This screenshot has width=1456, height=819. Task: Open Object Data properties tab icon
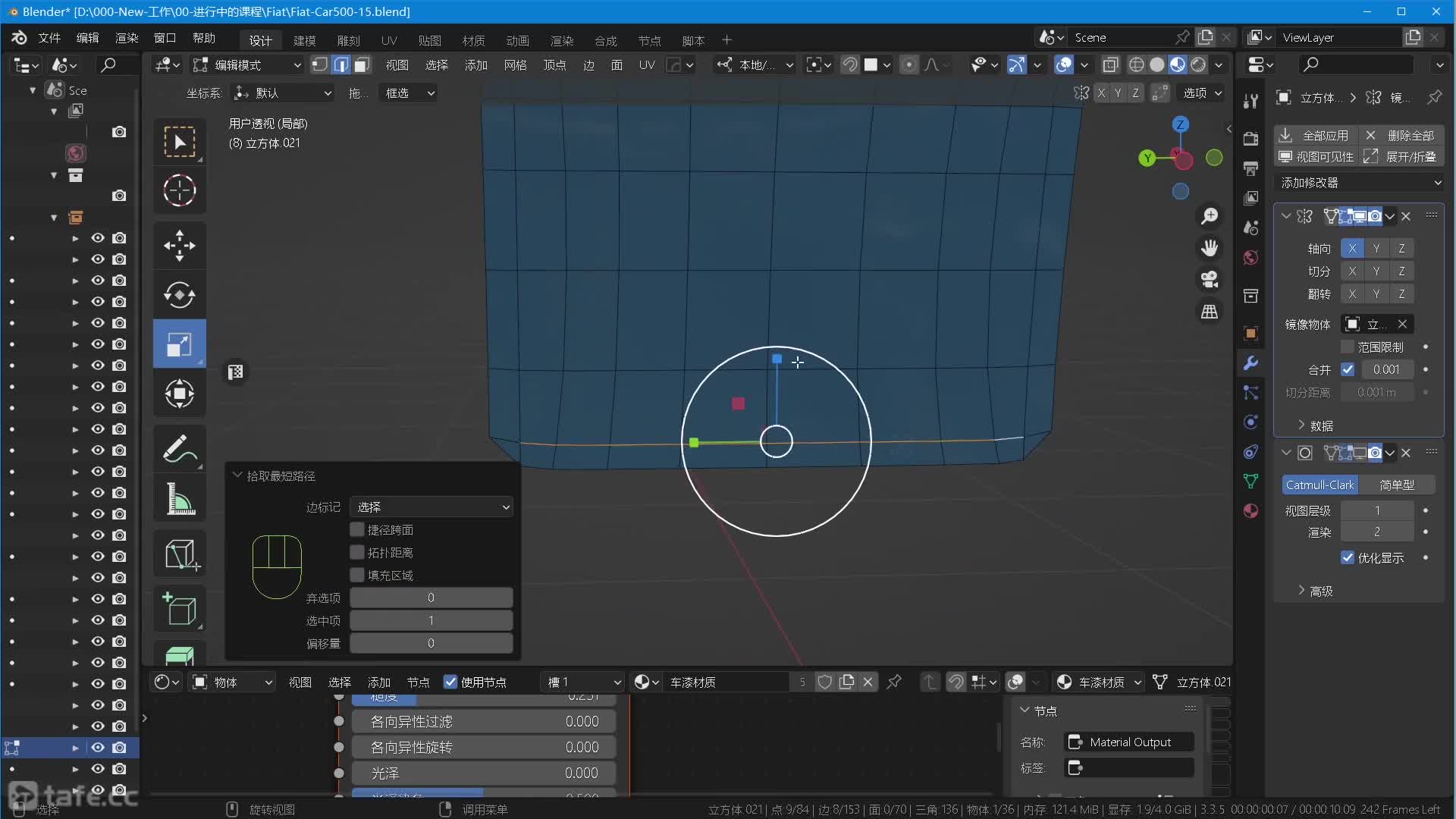point(1251,482)
